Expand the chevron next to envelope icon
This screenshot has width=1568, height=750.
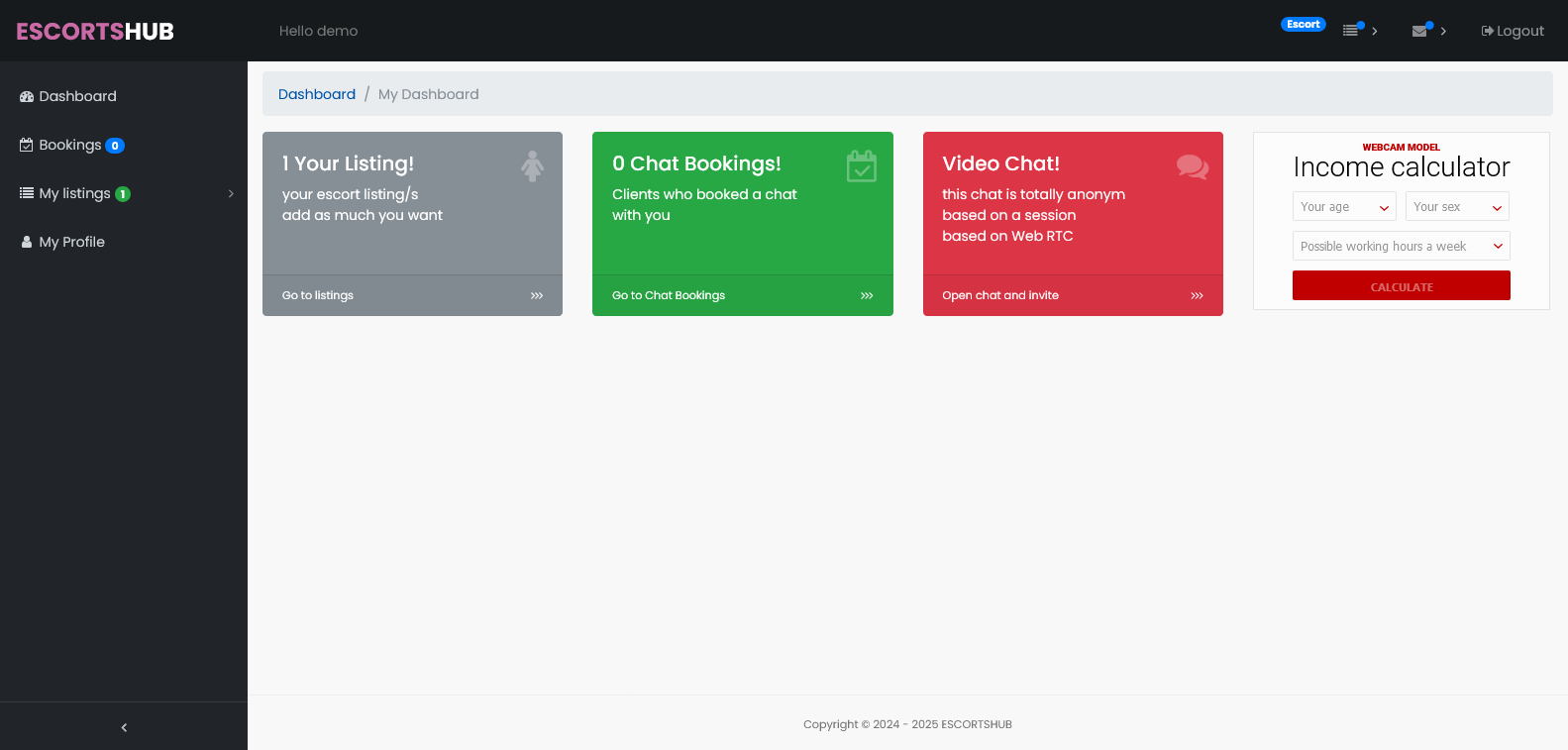coord(1443,31)
